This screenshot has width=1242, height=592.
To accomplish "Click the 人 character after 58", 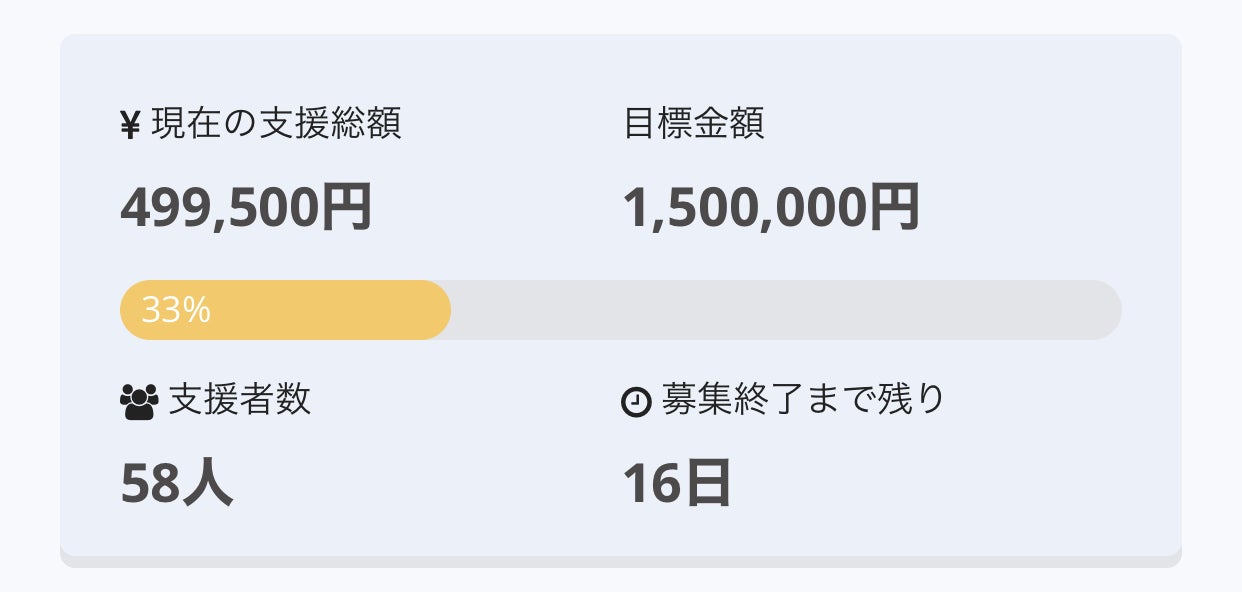I will tap(207, 484).
